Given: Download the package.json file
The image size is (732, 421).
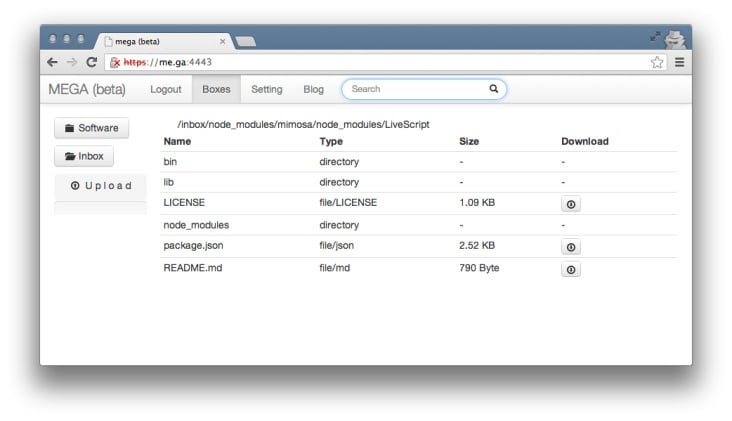Looking at the screenshot, I should (570, 247).
